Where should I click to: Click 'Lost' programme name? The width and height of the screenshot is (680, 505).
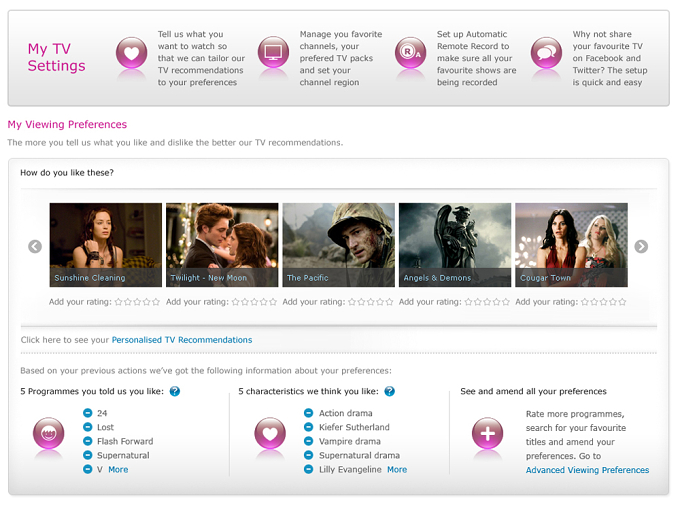click(105, 427)
